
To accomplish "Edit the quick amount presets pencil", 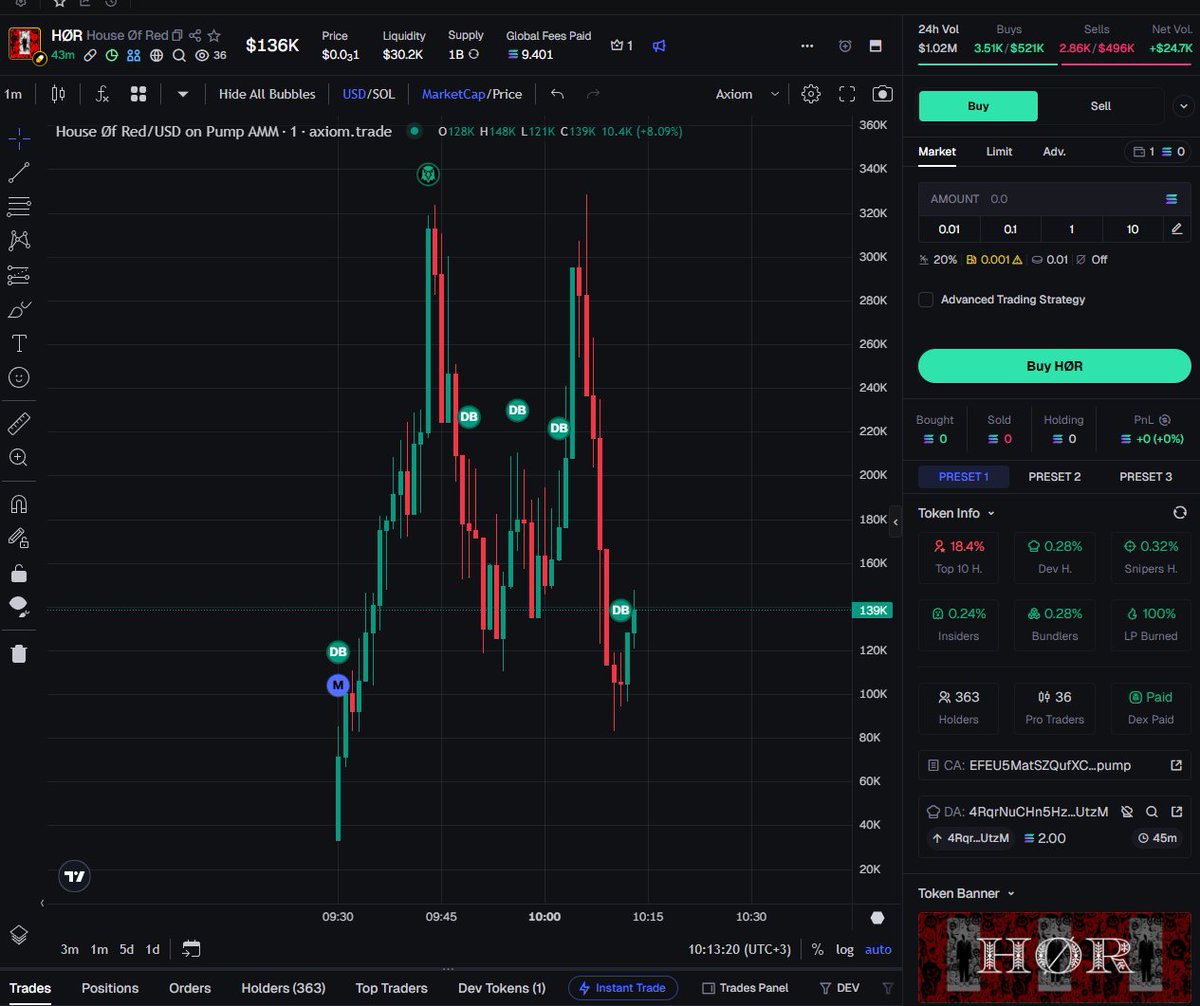I will [1177, 229].
